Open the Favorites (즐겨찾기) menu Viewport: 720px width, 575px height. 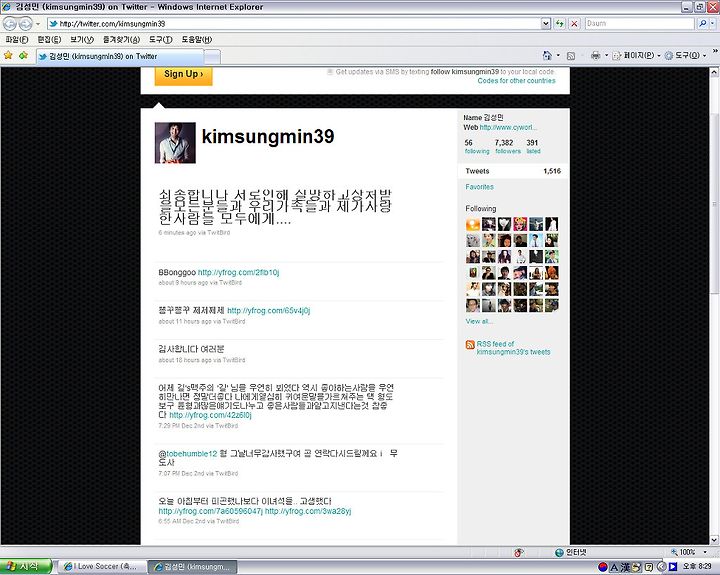coord(121,39)
